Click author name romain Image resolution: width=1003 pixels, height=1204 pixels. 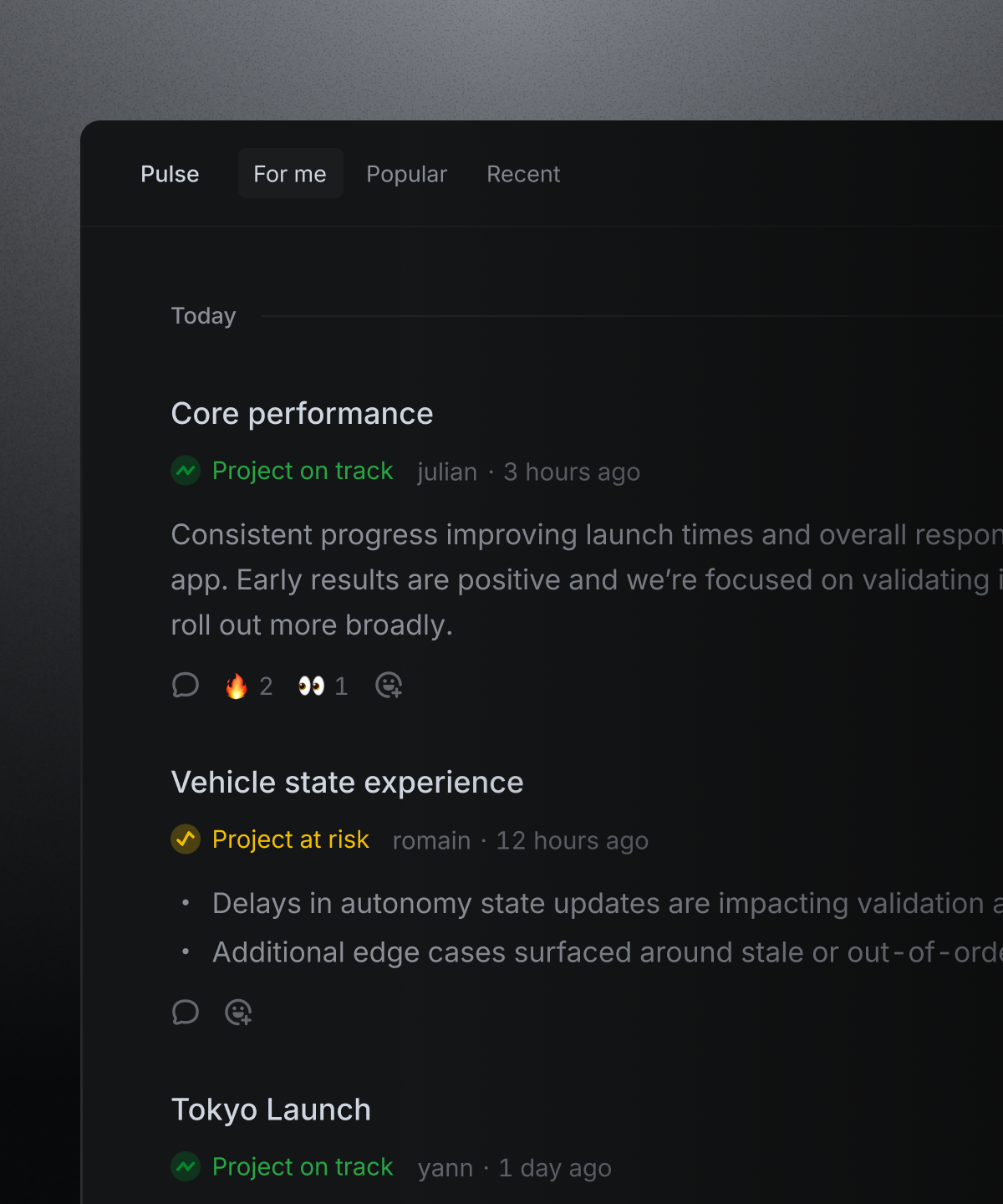(x=431, y=840)
